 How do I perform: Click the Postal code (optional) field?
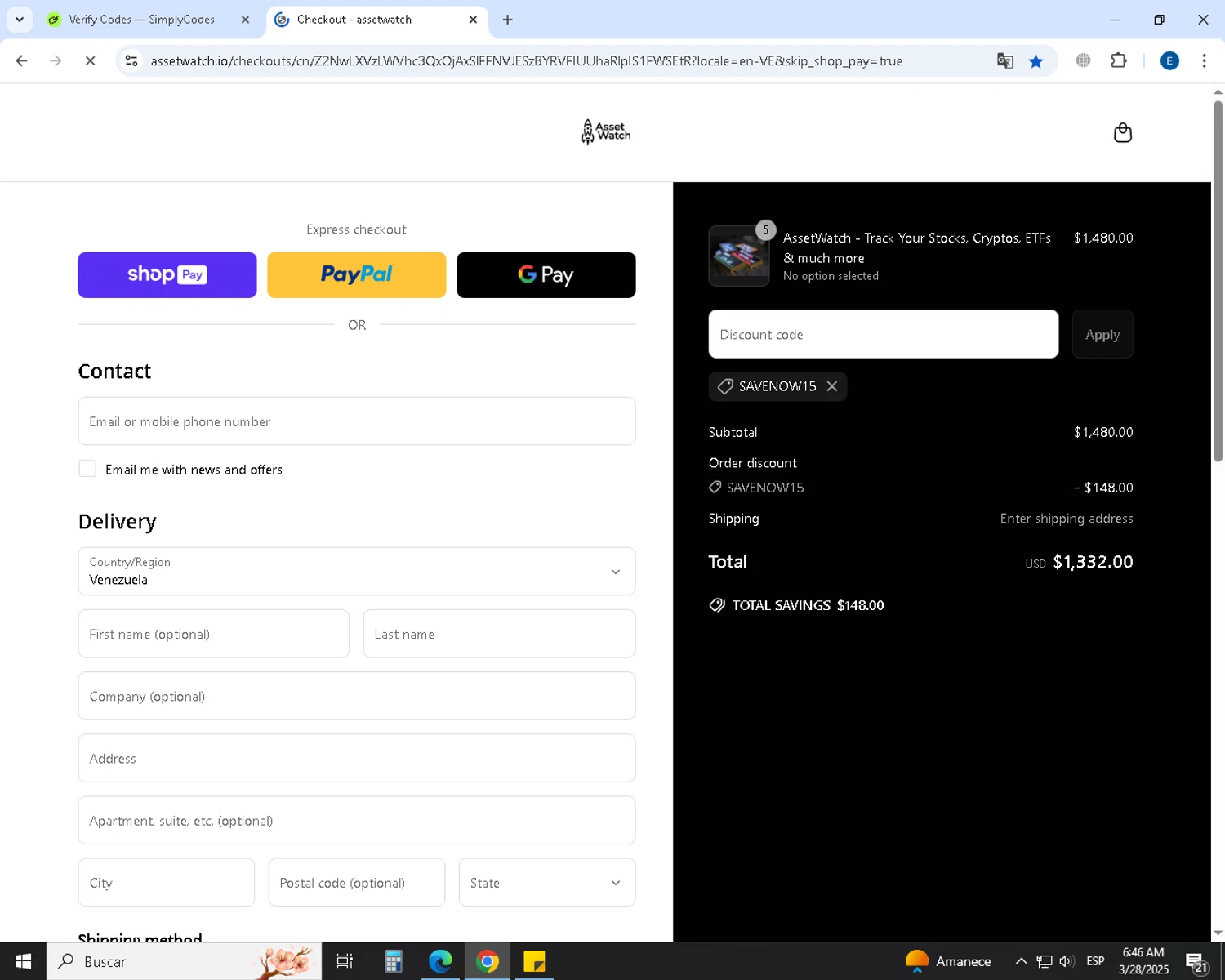pyautogui.click(x=357, y=882)
